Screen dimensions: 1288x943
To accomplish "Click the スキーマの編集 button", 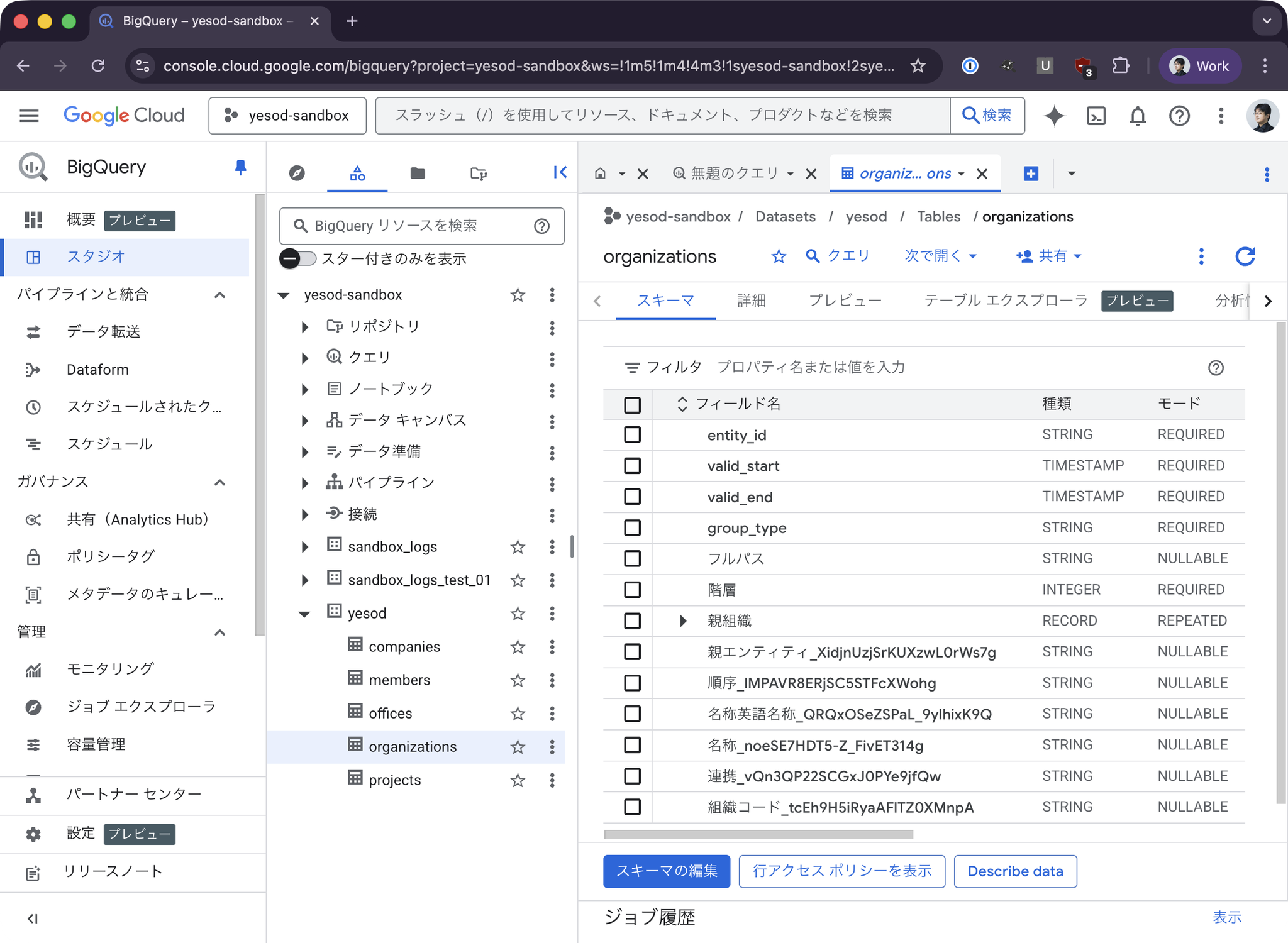I will (x=666, y=871).
